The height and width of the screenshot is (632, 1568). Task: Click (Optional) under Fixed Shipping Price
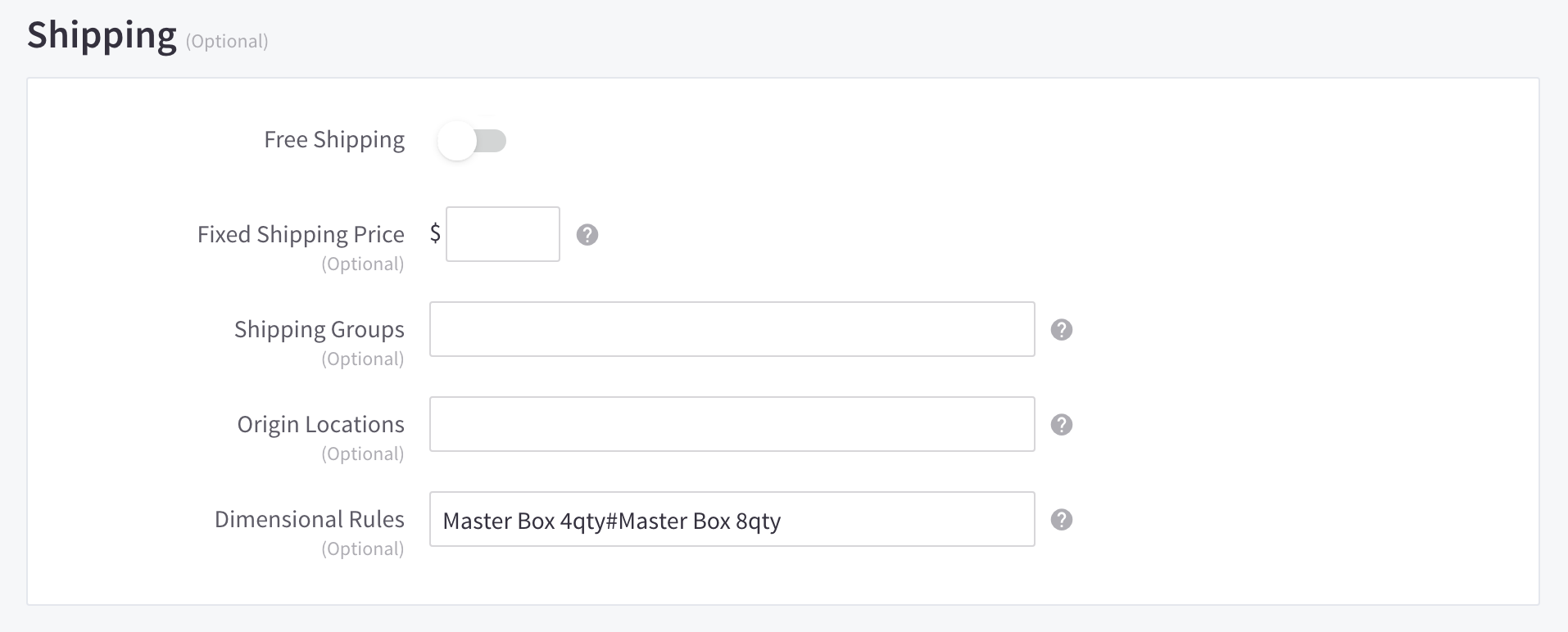362,264
